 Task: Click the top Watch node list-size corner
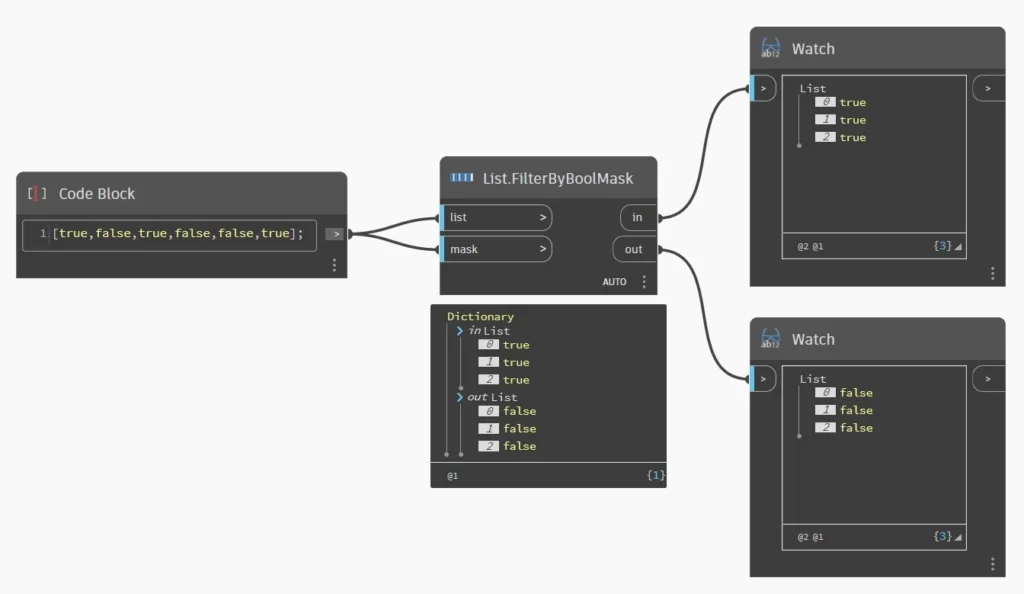click(958, 247)
